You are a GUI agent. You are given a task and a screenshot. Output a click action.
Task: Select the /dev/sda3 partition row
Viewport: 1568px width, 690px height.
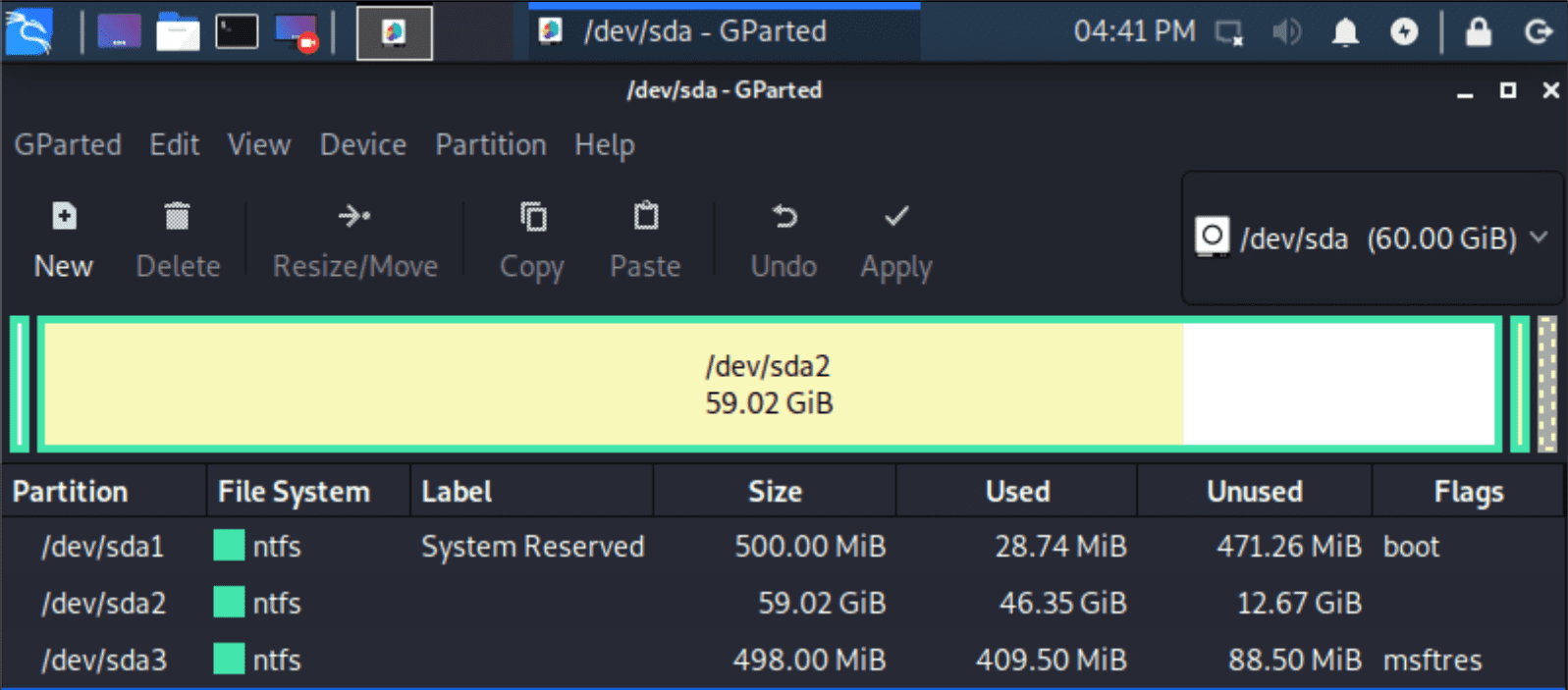click(784, 660)
